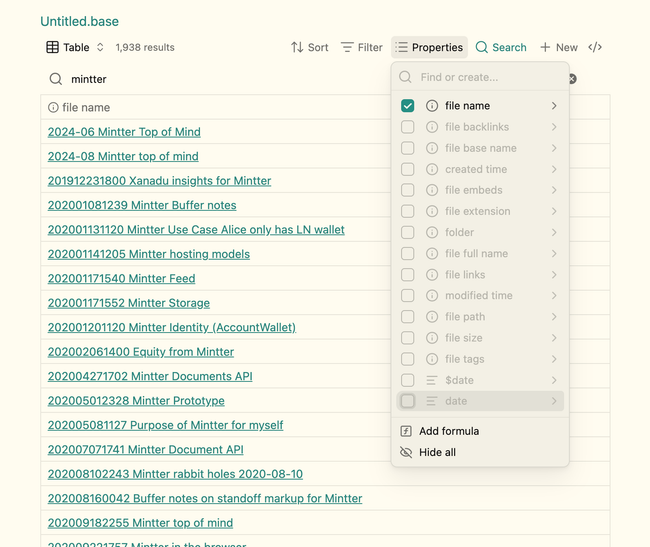
Task: Expand the file backlinks chevron
Action: point(554,127)
